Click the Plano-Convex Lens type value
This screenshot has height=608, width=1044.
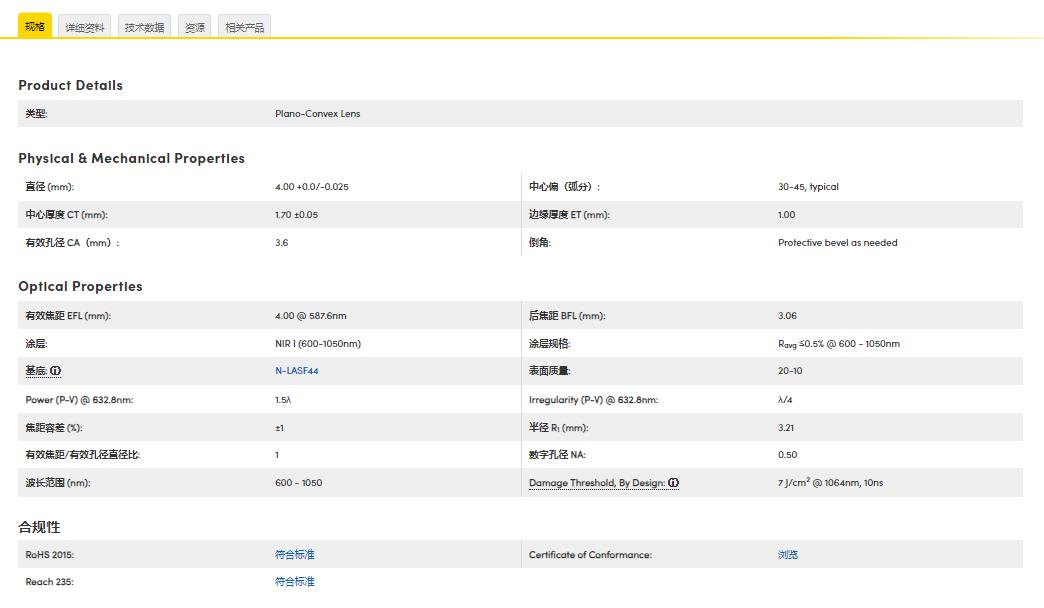click(x=317, y=114)
